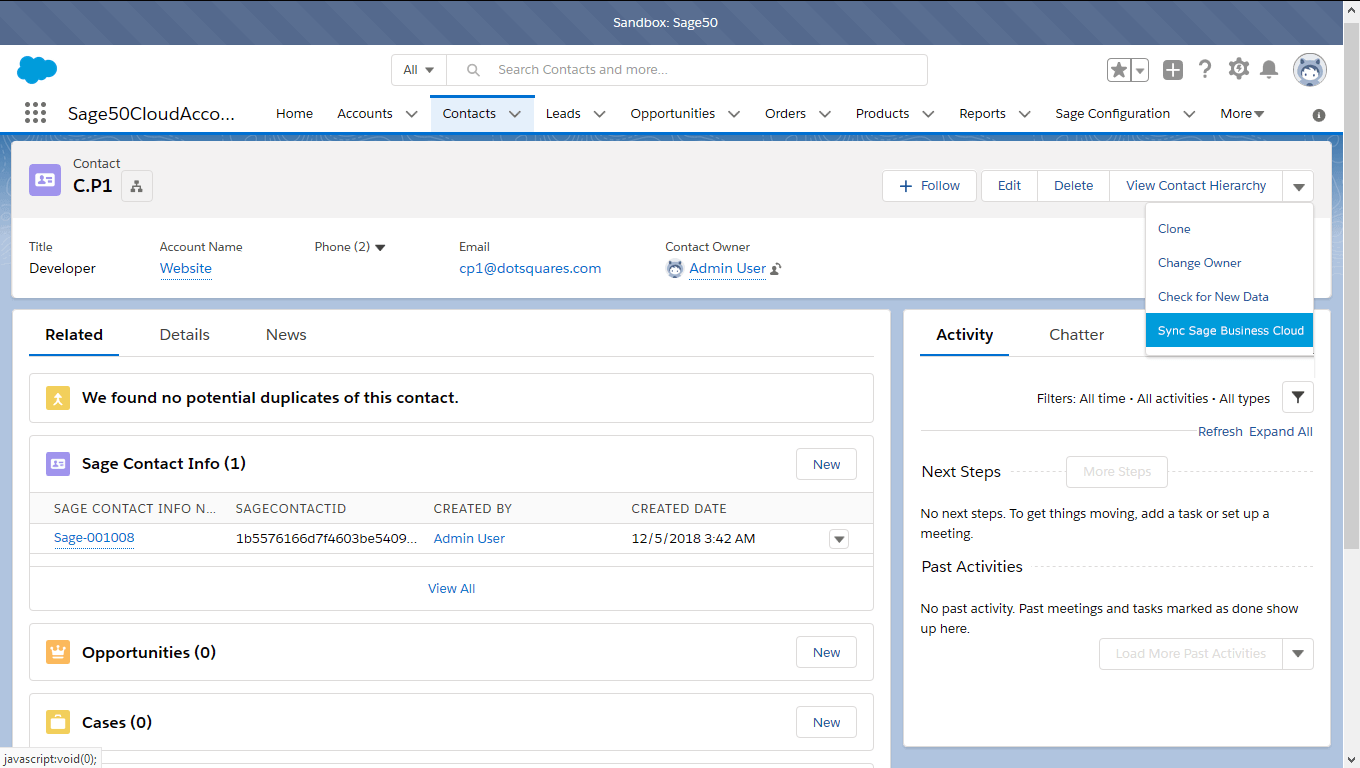This screenshot has width=1360, height=768.
Task: Open the activity filter funnel icon
Action: pos(1297,397)
